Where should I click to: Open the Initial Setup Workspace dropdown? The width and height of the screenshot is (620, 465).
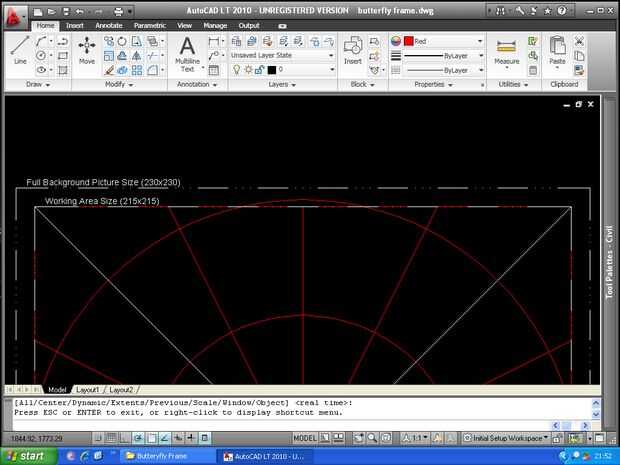point(507,438)
